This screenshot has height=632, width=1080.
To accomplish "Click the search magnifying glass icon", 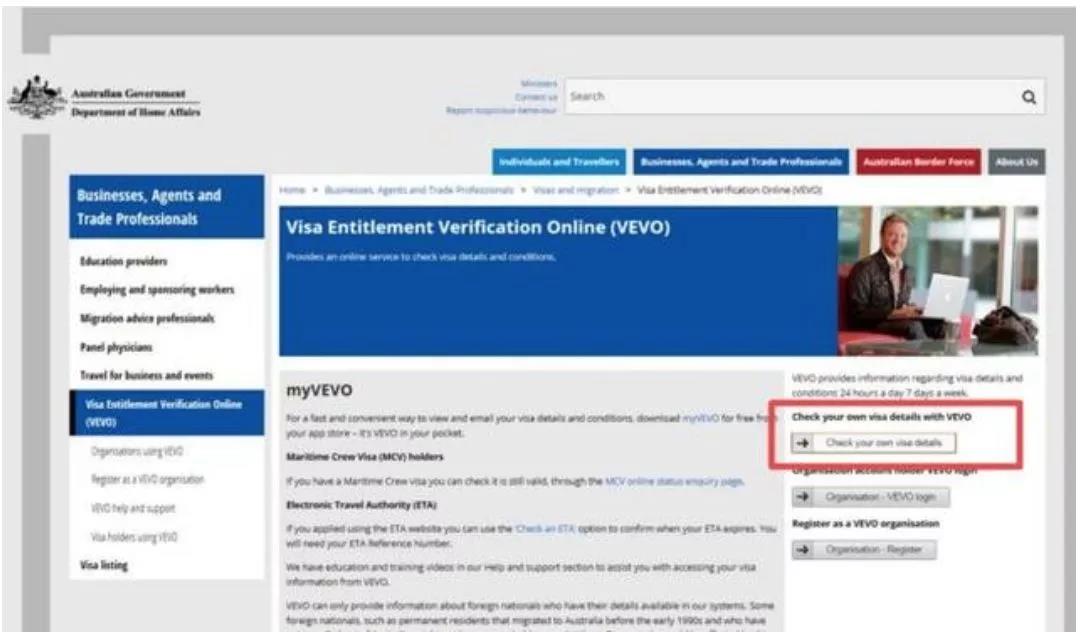I will point(1027,97).
